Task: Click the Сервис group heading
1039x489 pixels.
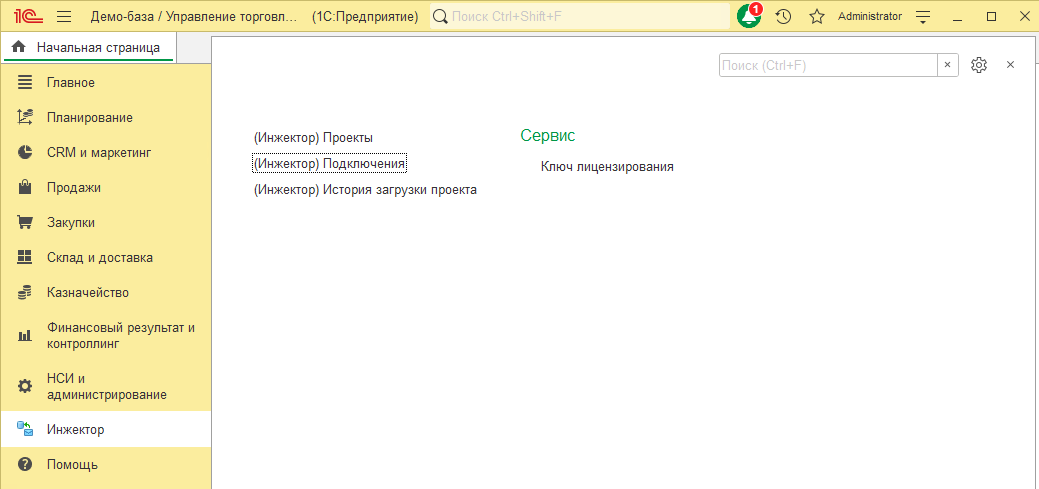Action: pyautogui.click(x=548, y=136)
